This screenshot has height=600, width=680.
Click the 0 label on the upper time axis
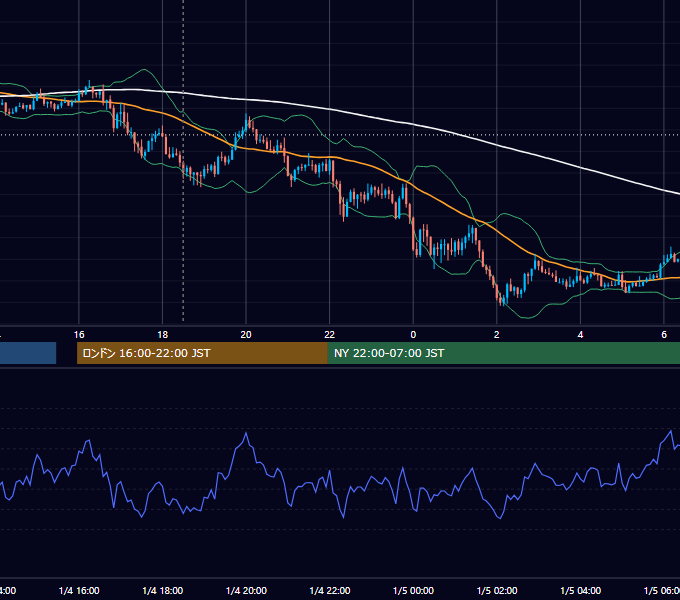[x=413, y=334]
